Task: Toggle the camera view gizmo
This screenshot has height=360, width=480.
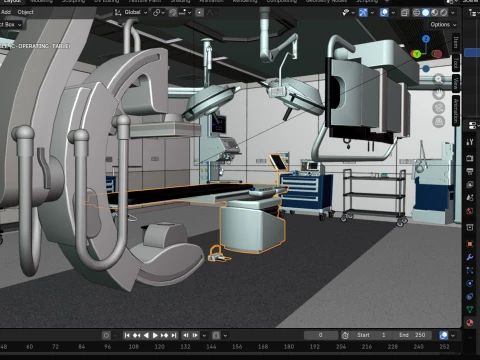Action: pyautogui.click(x=439, y=108)
